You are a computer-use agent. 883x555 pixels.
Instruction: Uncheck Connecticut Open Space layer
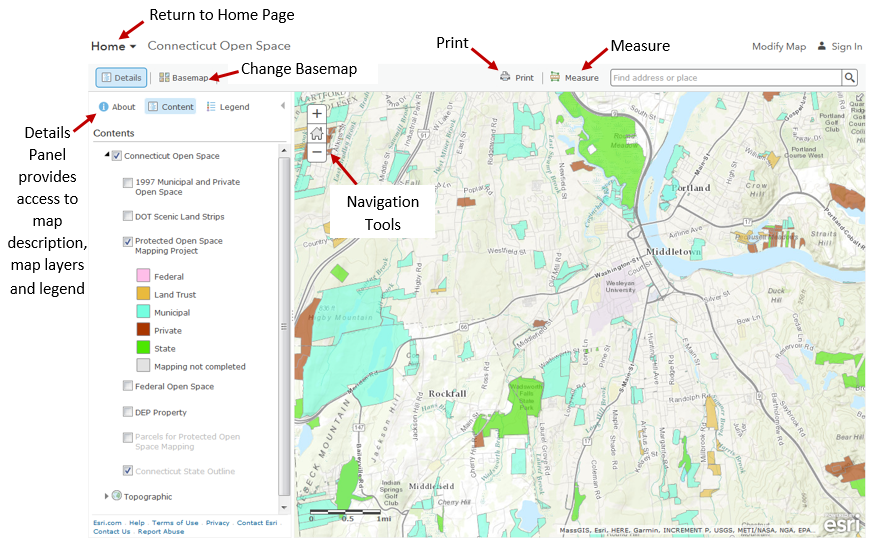[x=117, y=156]
